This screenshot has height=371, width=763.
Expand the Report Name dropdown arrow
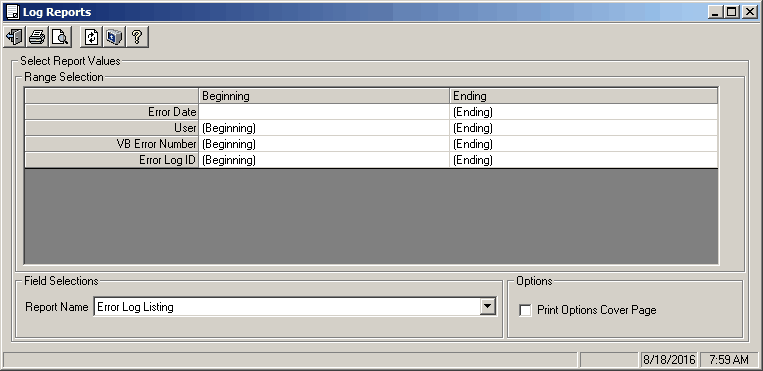pyautogui.click(x=487, y=307)
